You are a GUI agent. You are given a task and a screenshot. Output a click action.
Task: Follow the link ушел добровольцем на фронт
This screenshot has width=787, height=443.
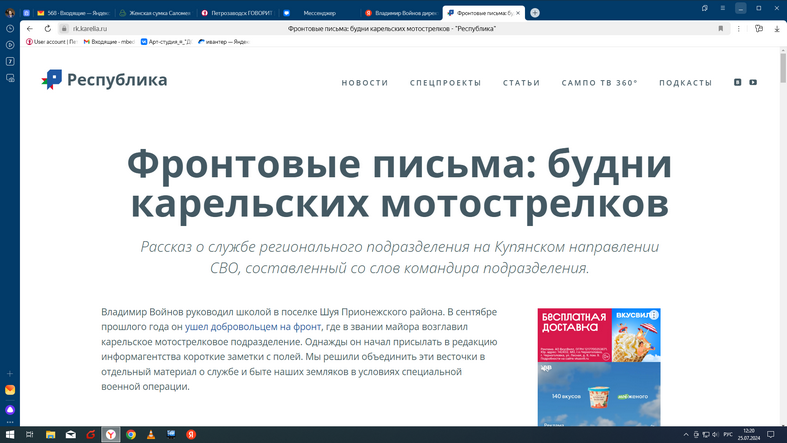(252, 327)
